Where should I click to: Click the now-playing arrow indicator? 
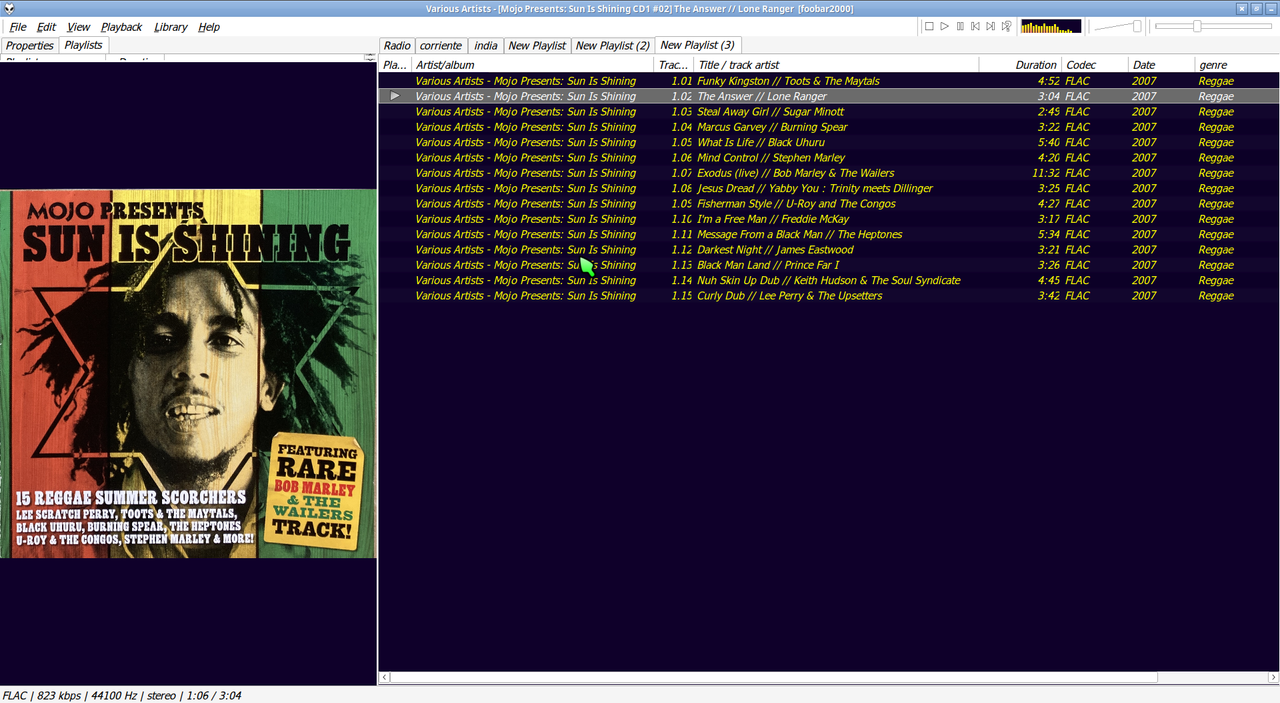(x=395, y=96)
